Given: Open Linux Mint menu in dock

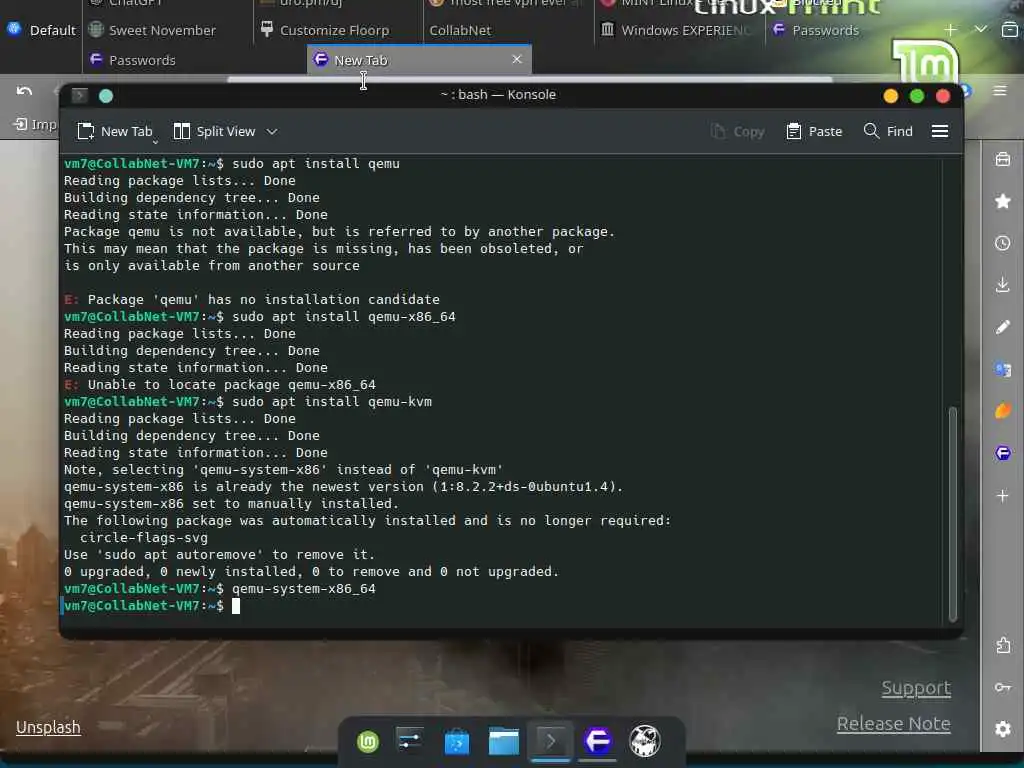Looking at the screenshot, I should coord(368,741).
